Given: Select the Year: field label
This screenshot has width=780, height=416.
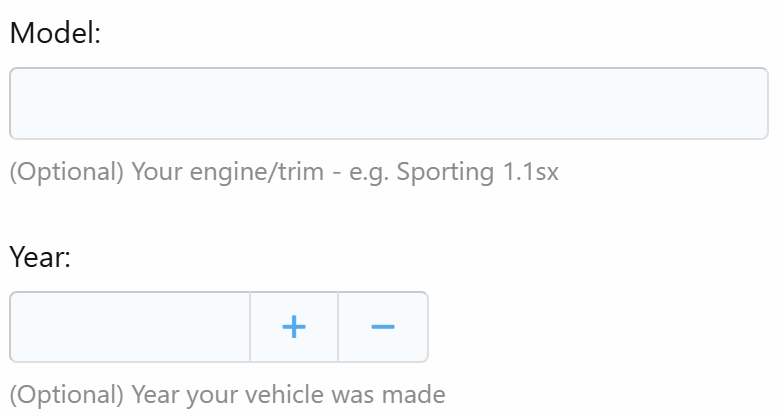Looking at the screenshot, I should (40, 257).
